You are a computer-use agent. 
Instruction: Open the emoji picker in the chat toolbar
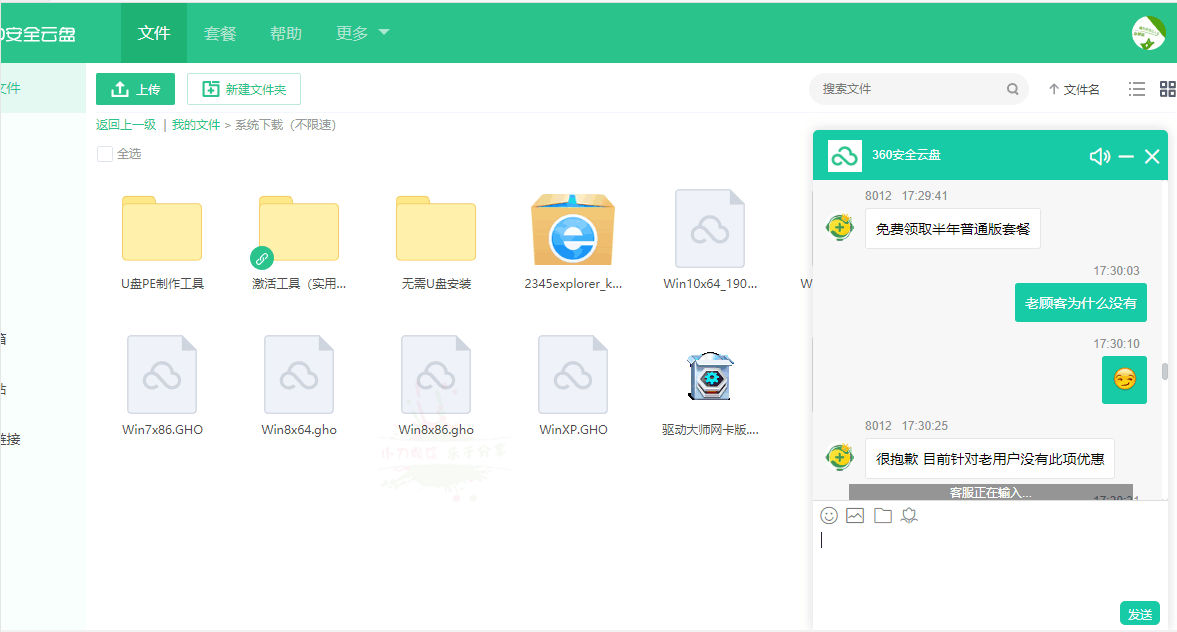829,515
